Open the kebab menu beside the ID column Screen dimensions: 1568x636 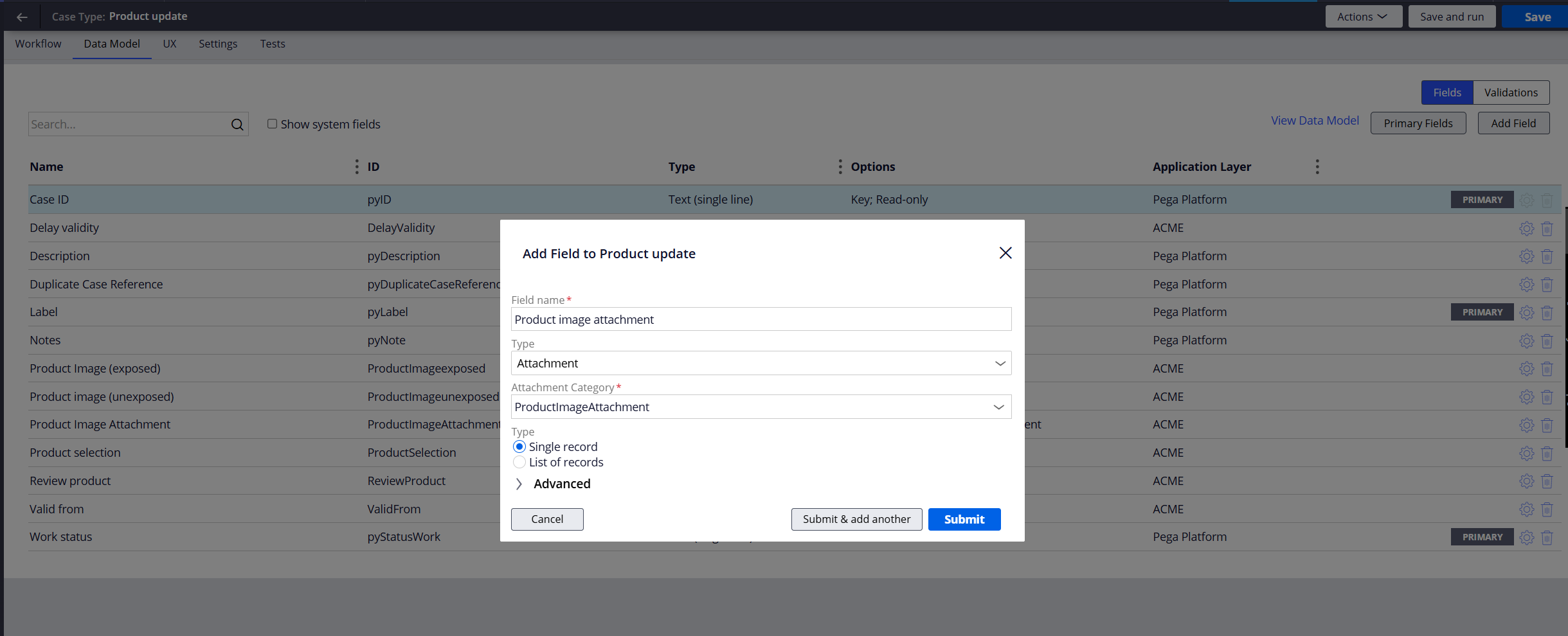[x=357, y=166]
